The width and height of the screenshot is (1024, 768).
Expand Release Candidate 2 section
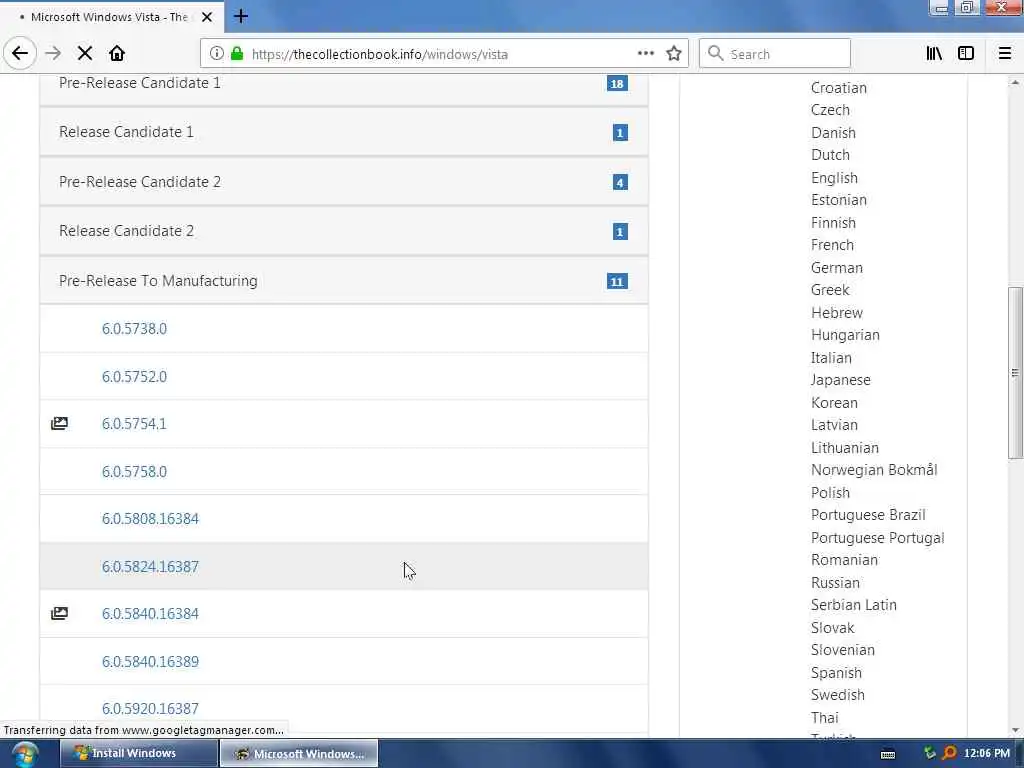tap(344, 231)
